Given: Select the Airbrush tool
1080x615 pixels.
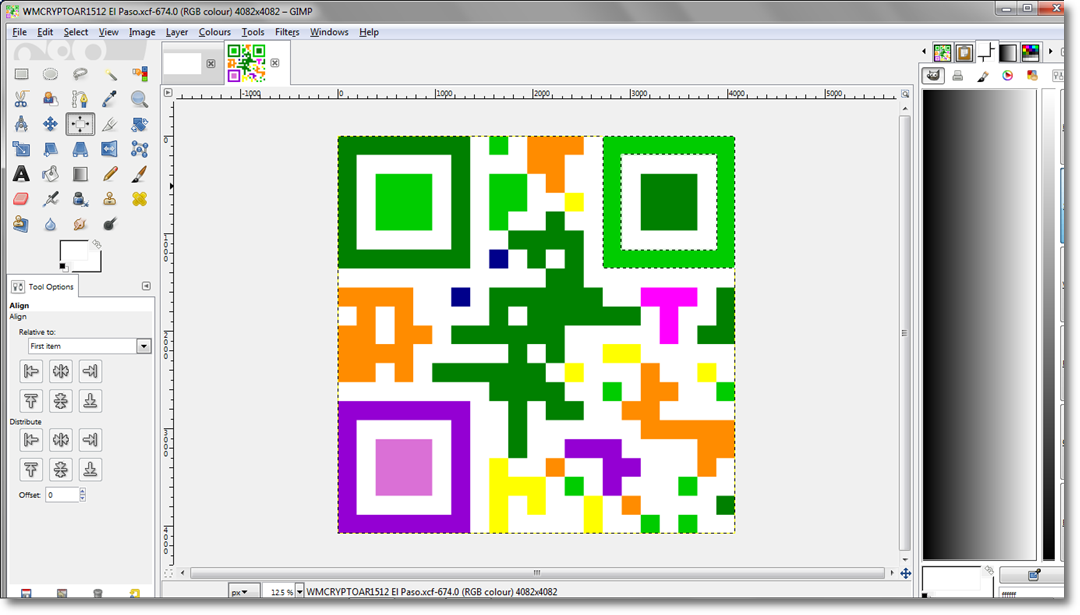Looking at the screenshot, I should [50, 199].
